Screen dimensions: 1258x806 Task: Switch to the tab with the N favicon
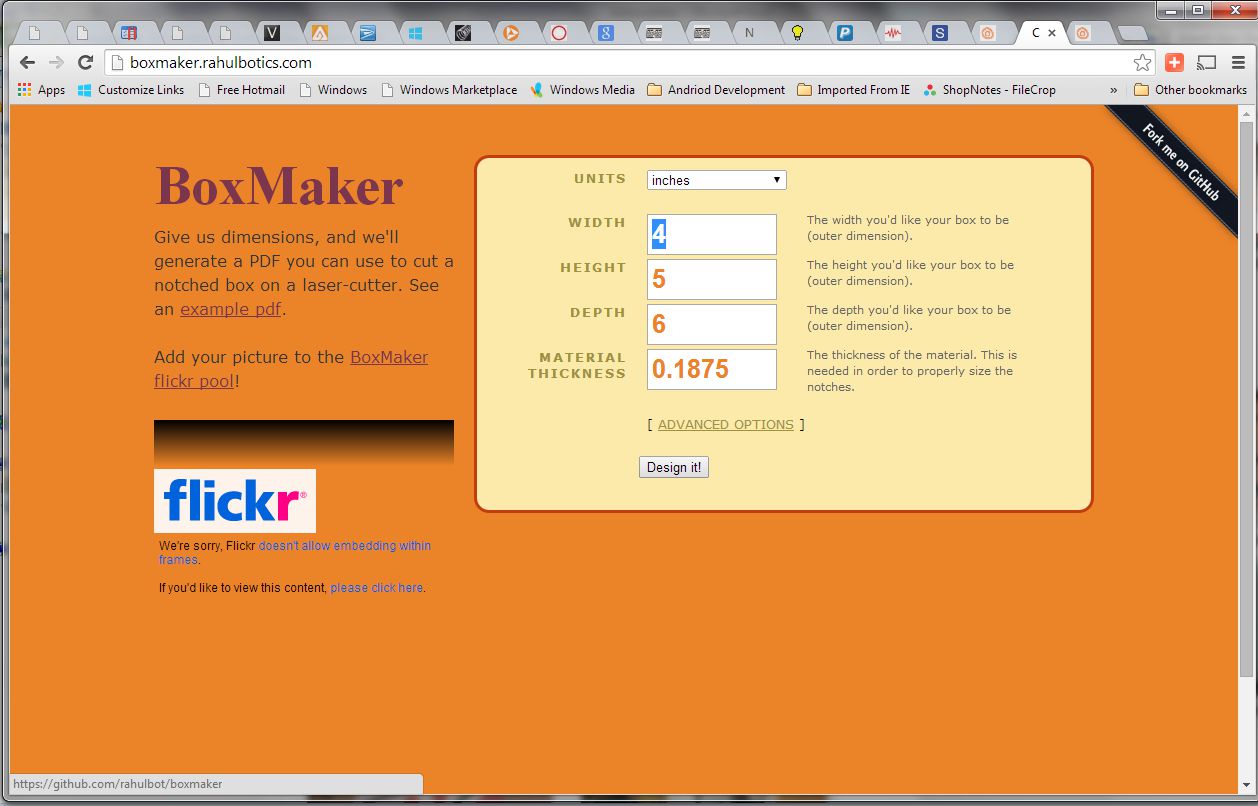(x=749, y=33)
